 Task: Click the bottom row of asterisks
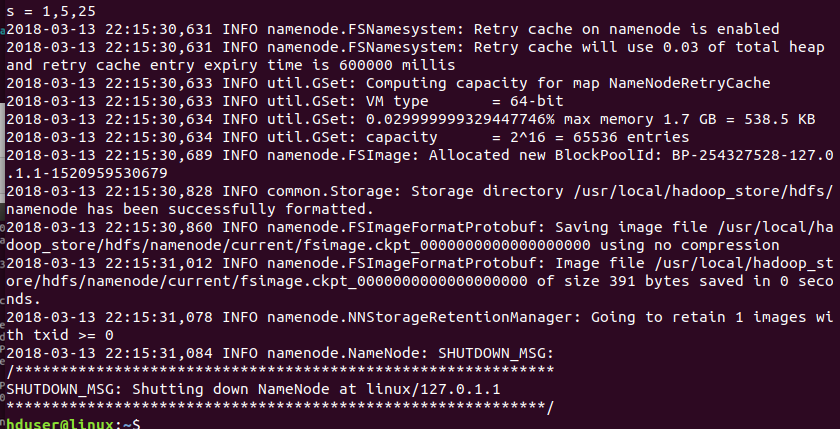point(280,406)
